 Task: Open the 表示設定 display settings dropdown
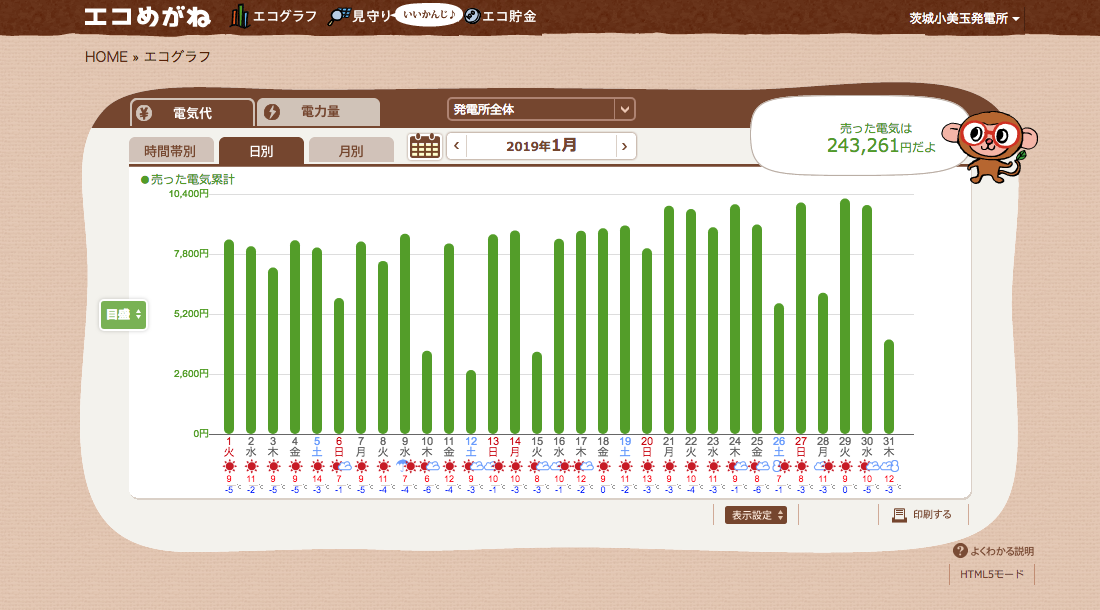[x=756, y=515]
